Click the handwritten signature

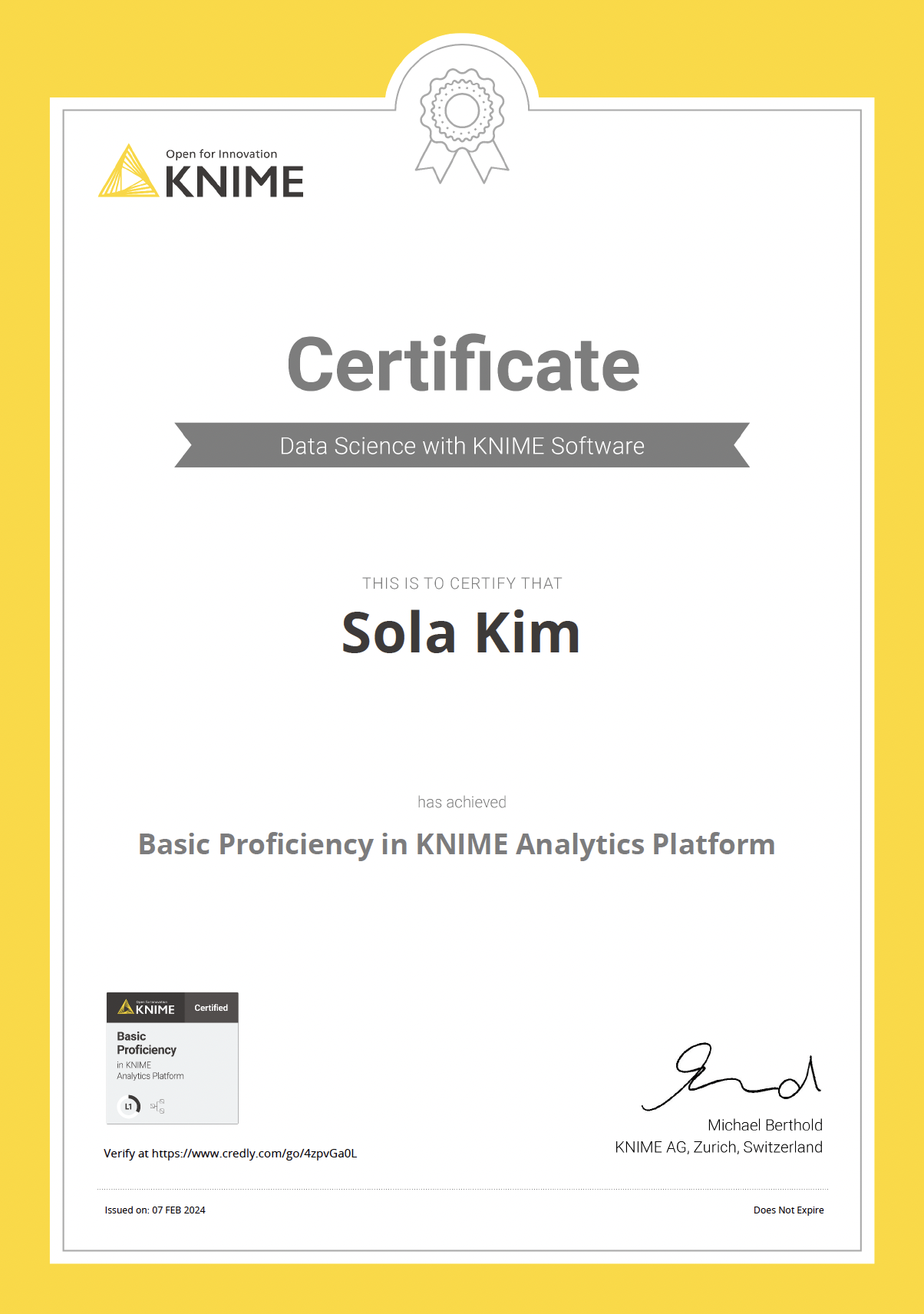click(732, 1077)
